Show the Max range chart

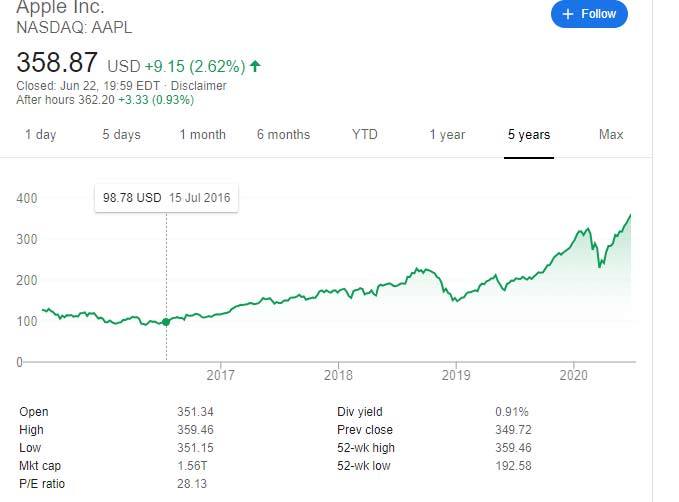611,135
